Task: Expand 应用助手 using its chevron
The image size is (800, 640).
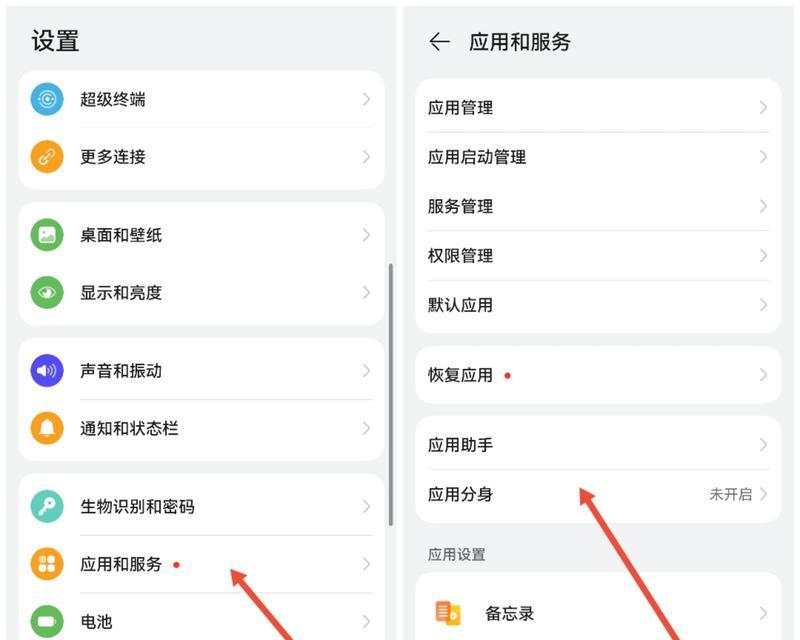Action: pos(763,445)
